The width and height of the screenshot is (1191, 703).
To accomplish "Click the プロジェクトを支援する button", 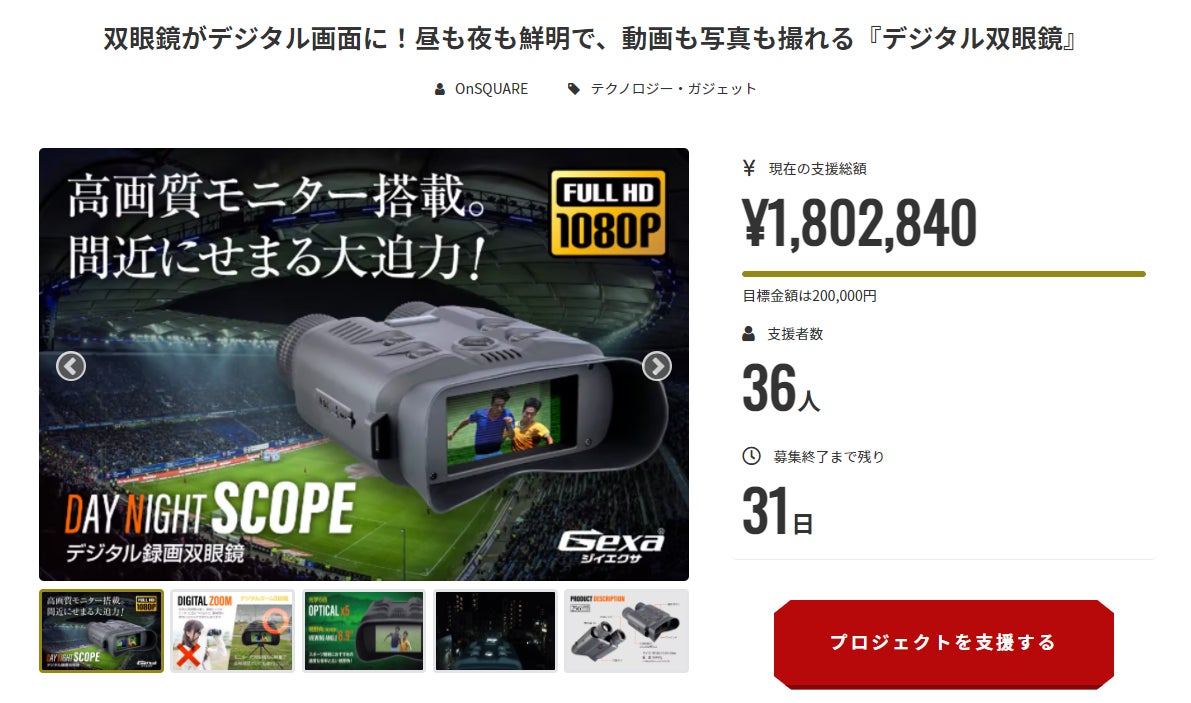I will [943, 643].
